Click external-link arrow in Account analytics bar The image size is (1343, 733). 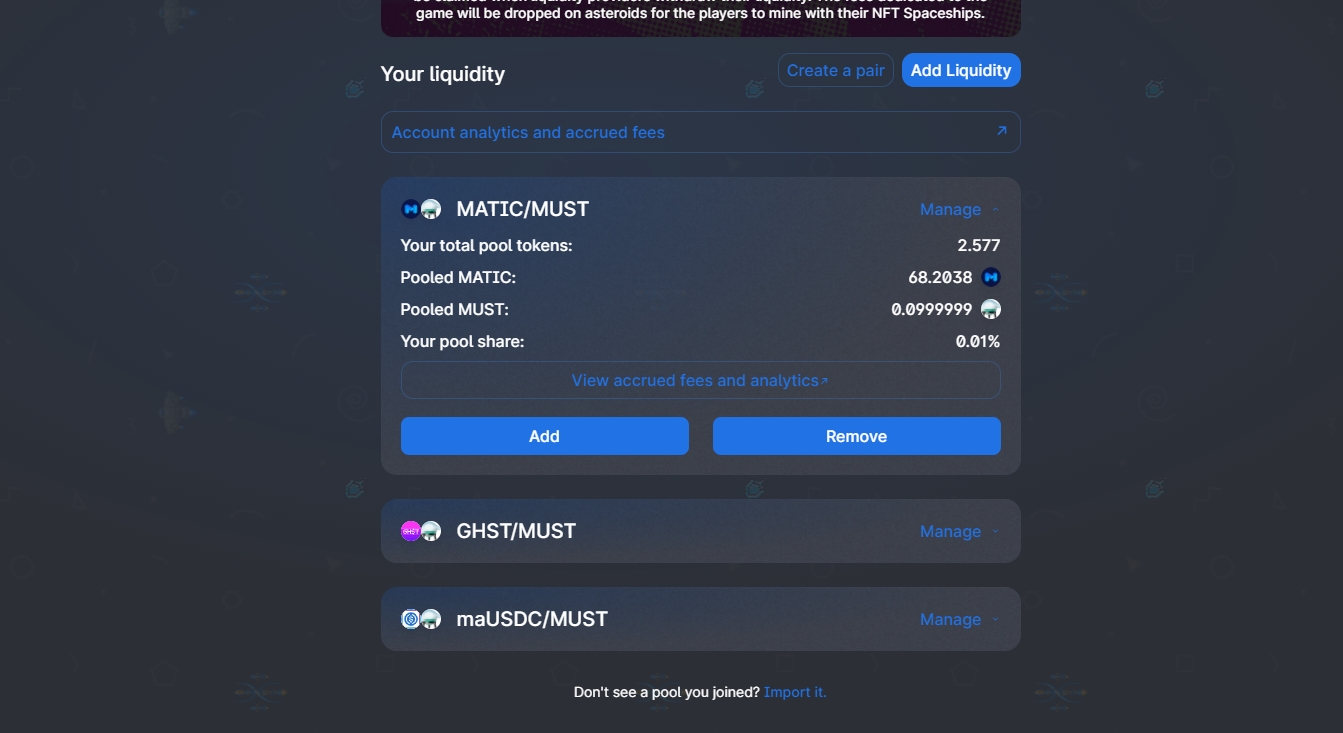[1001, 131]
